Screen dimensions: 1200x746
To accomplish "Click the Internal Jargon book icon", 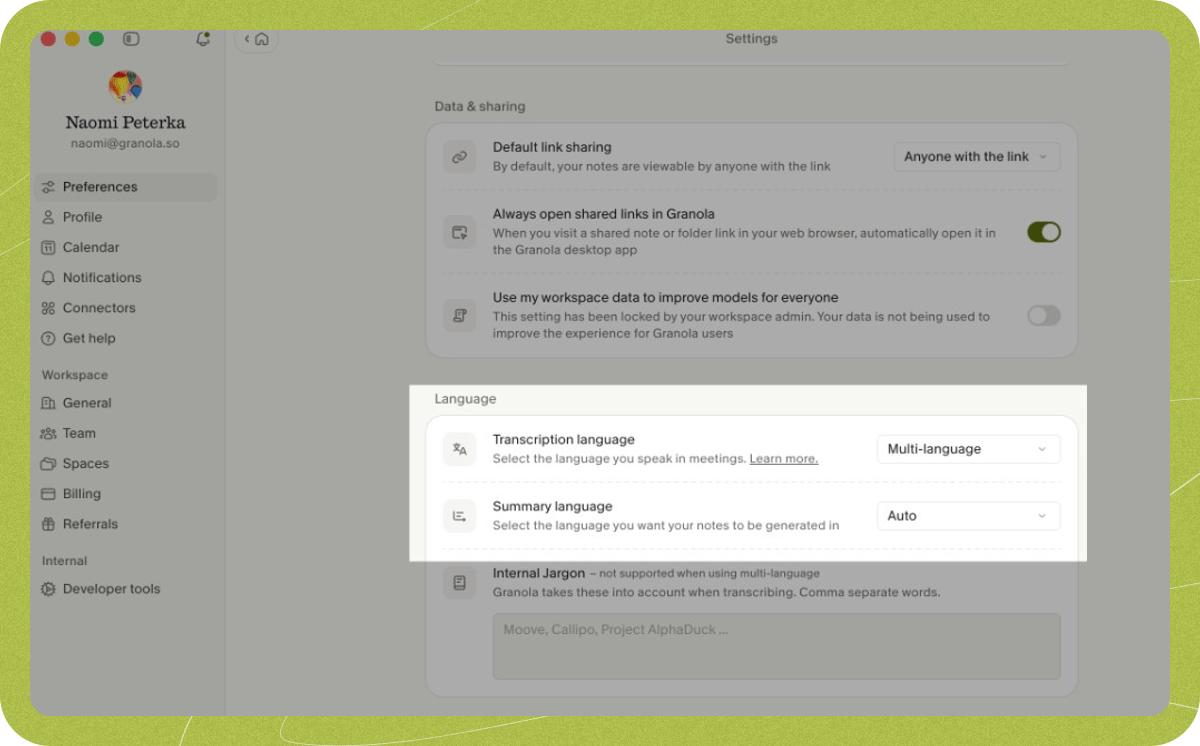I will pos(460,582).
